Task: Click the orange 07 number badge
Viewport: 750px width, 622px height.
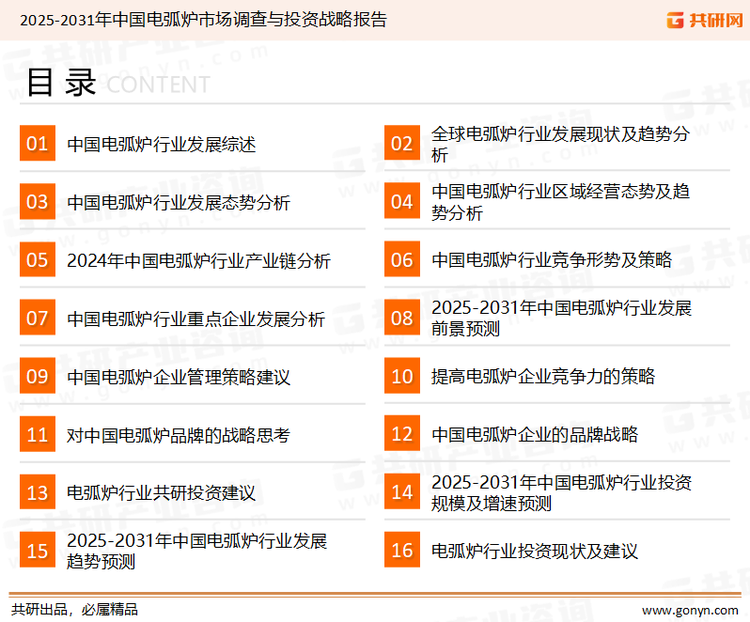Action: [x=37, y=318]
